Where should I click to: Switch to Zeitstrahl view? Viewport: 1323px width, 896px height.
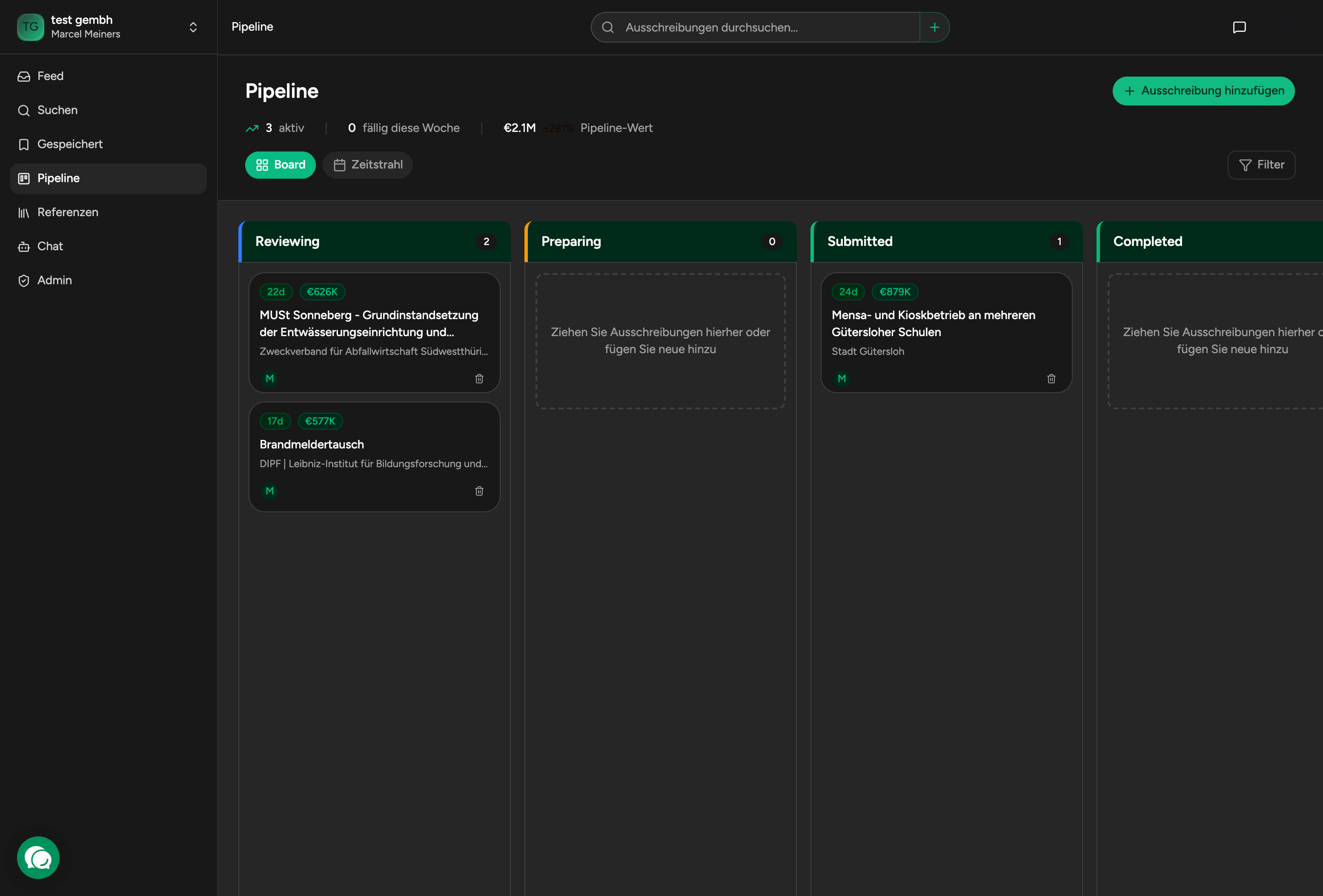click(x=368, y=165)
